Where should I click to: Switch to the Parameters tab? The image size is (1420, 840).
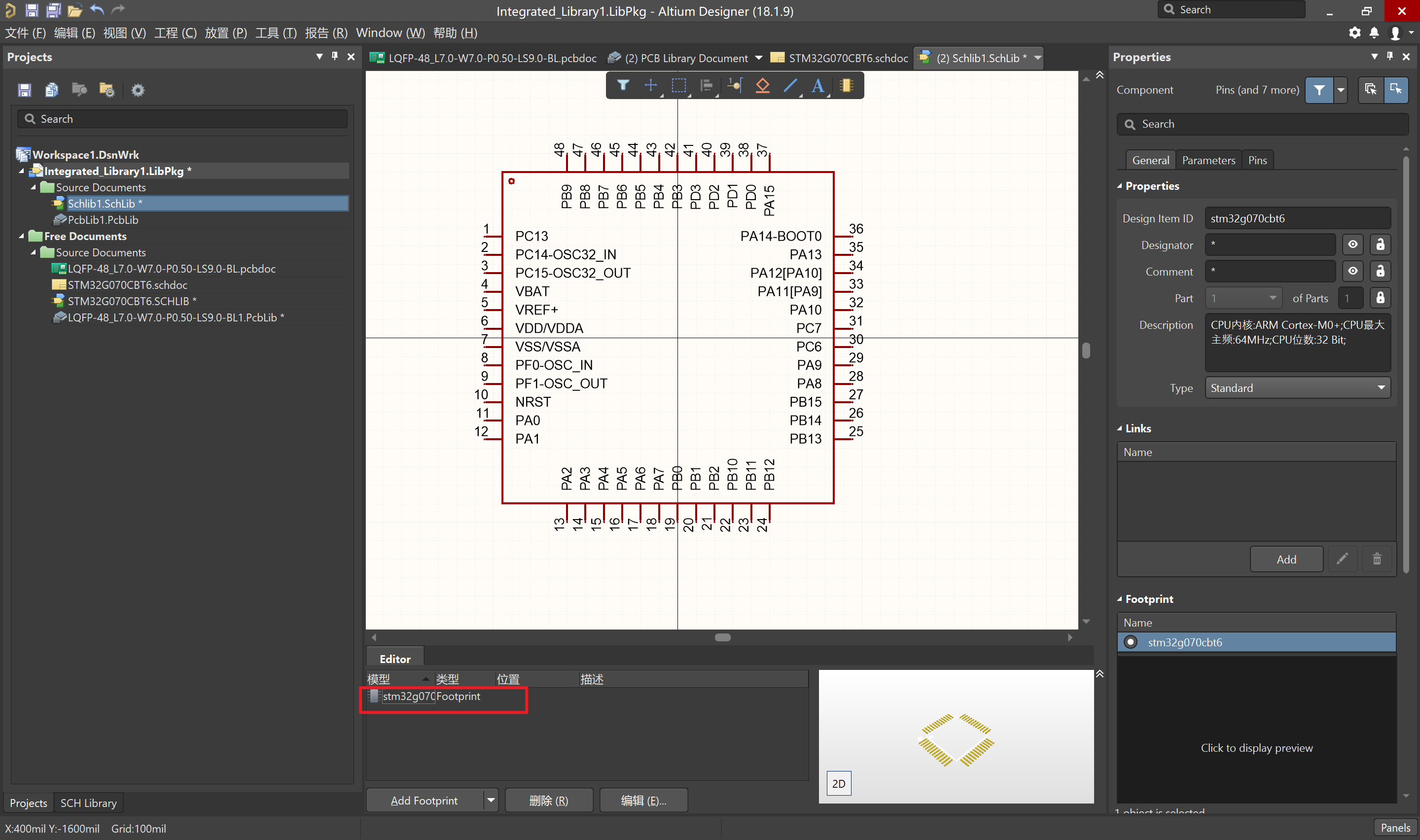pos(1208,160)
